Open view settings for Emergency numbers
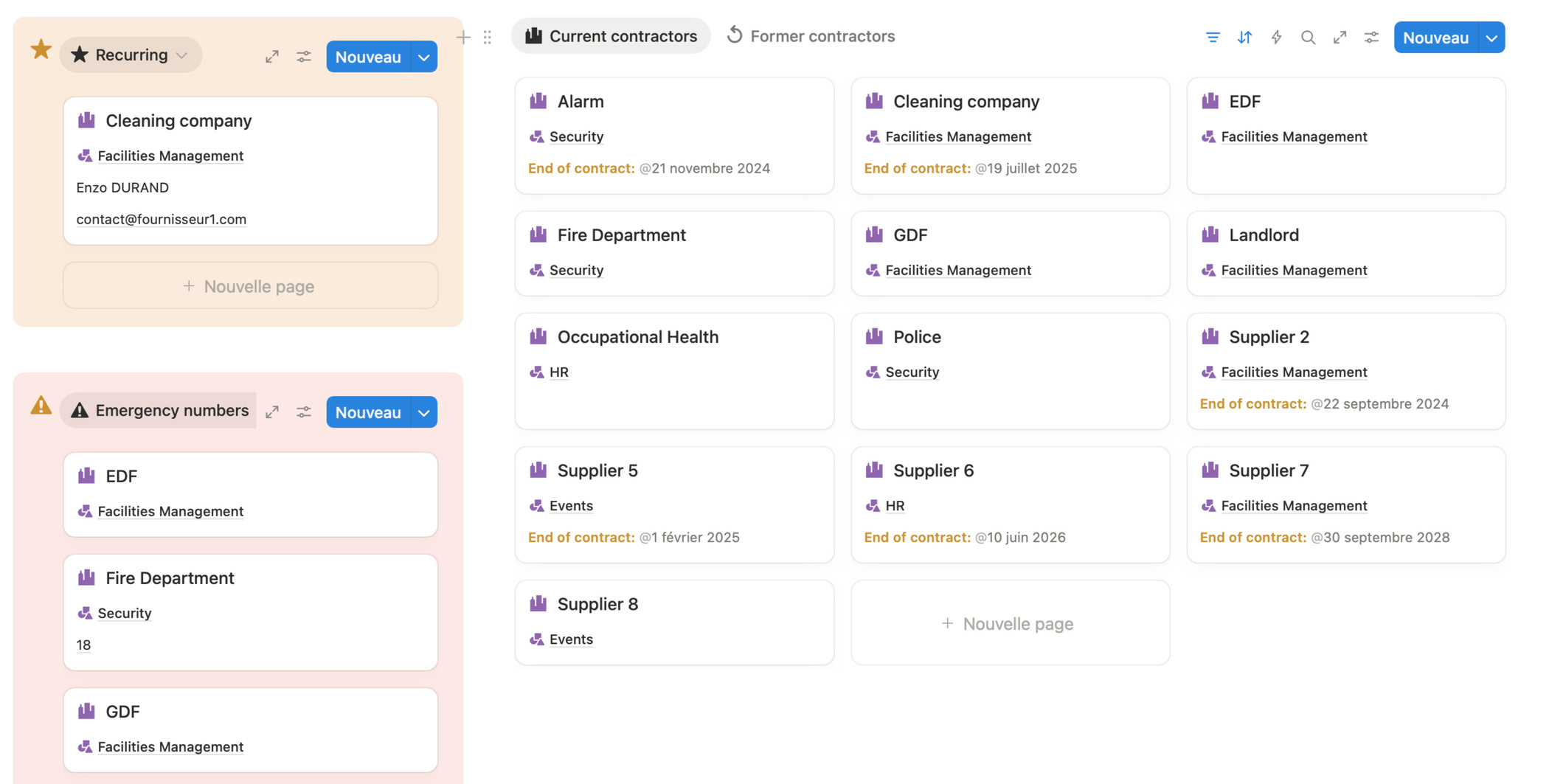 [x=304, y=412]
